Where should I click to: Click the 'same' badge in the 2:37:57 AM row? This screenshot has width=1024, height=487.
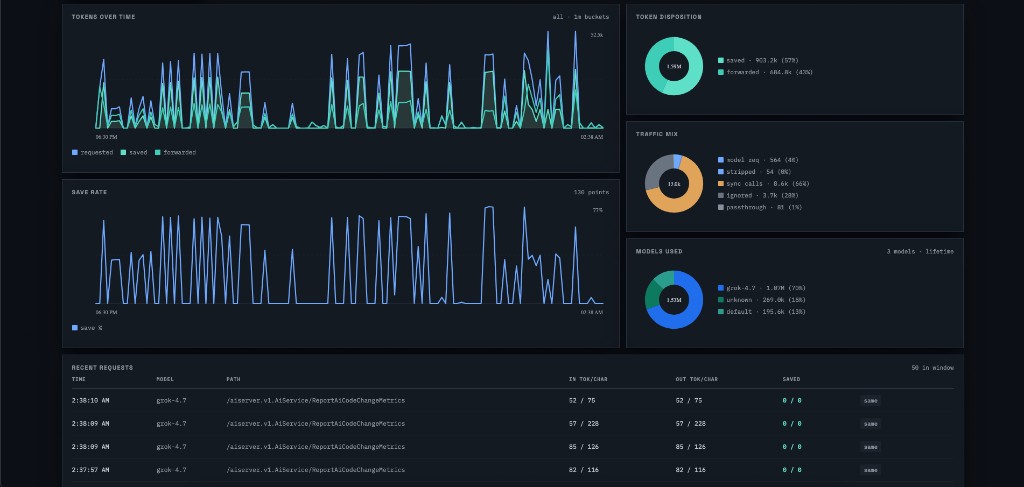[870, 470]
